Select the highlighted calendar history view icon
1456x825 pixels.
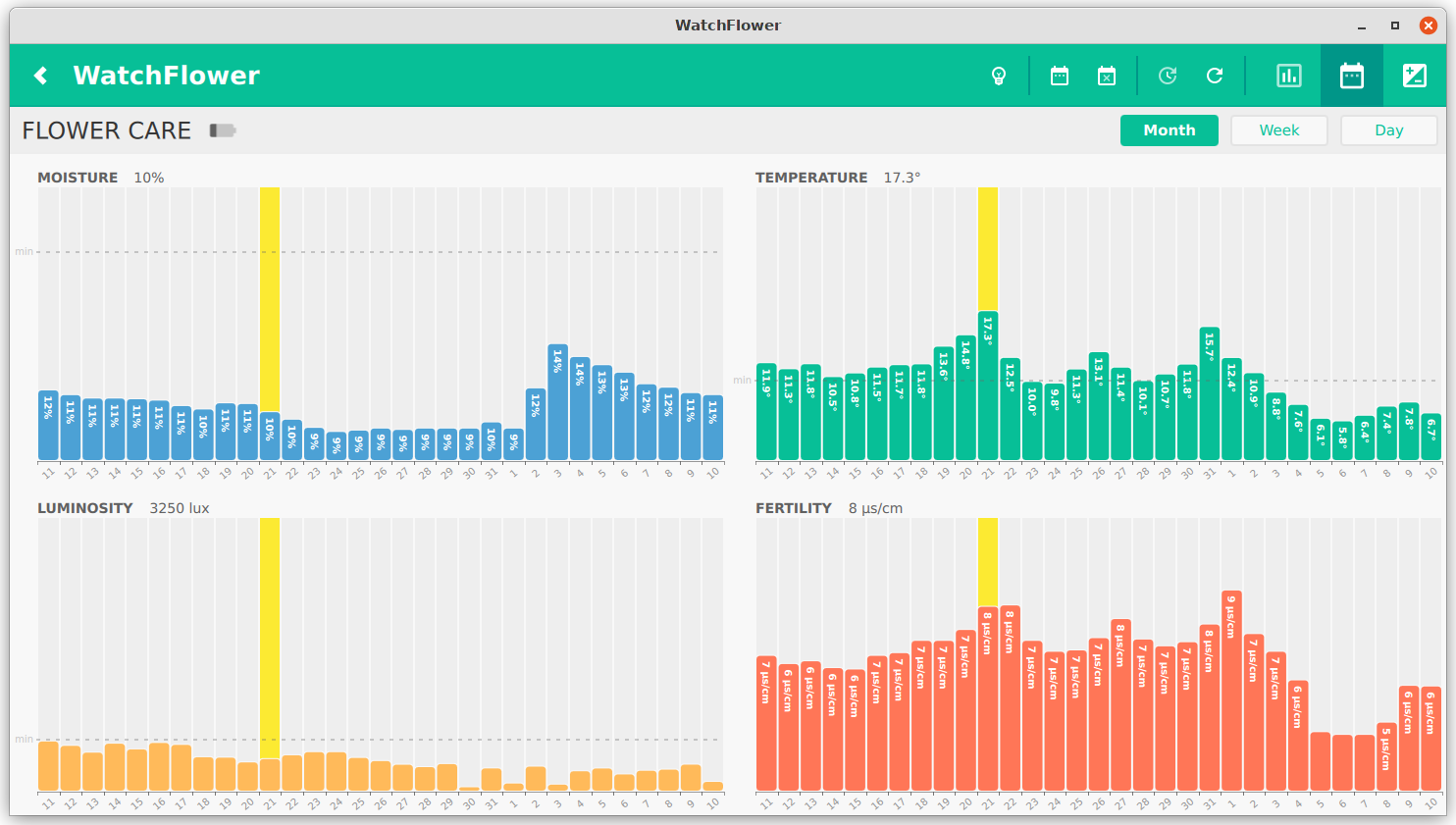[1352, 76]
